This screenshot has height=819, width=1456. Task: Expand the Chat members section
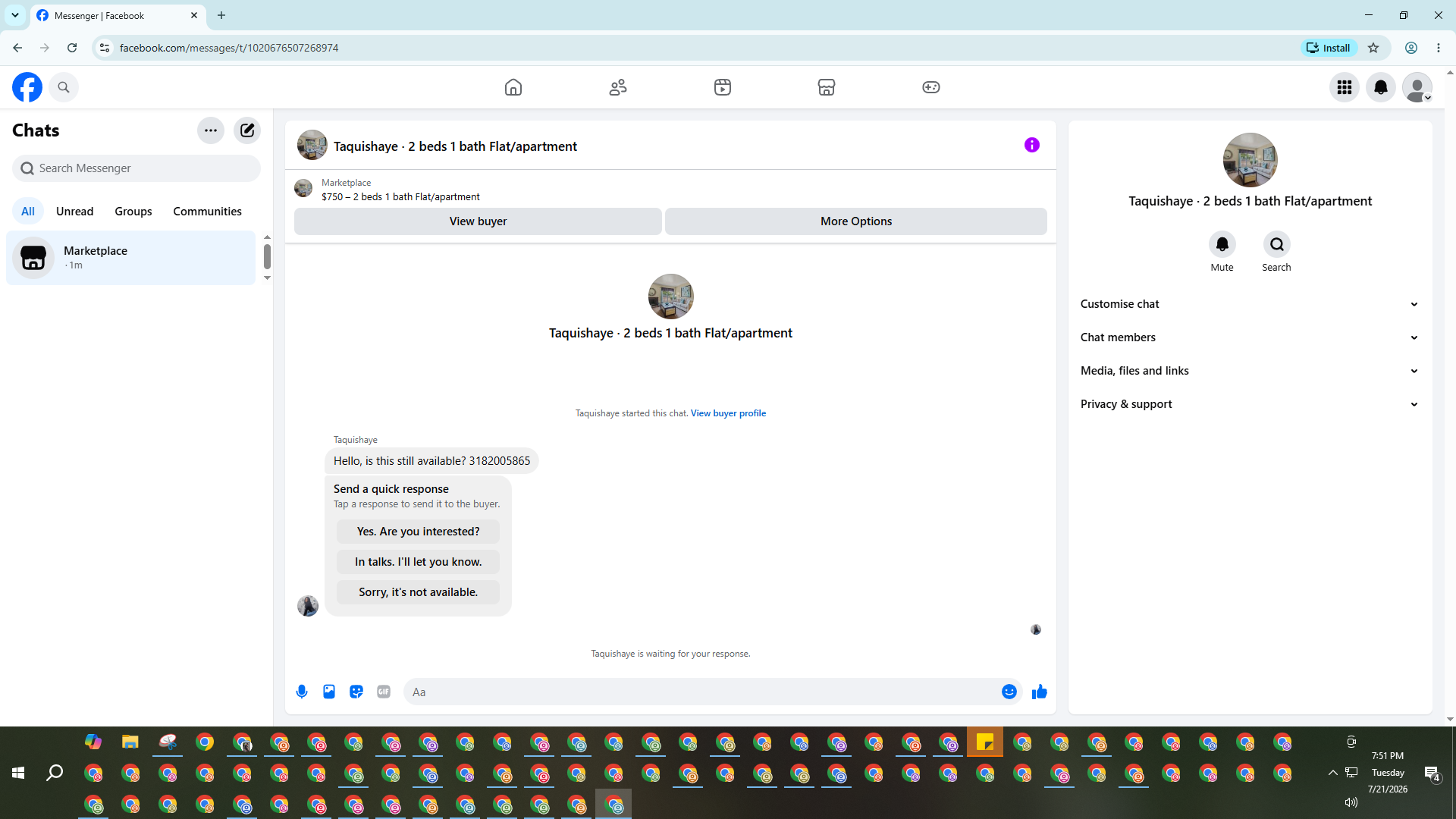click(x=1250, y=337)
